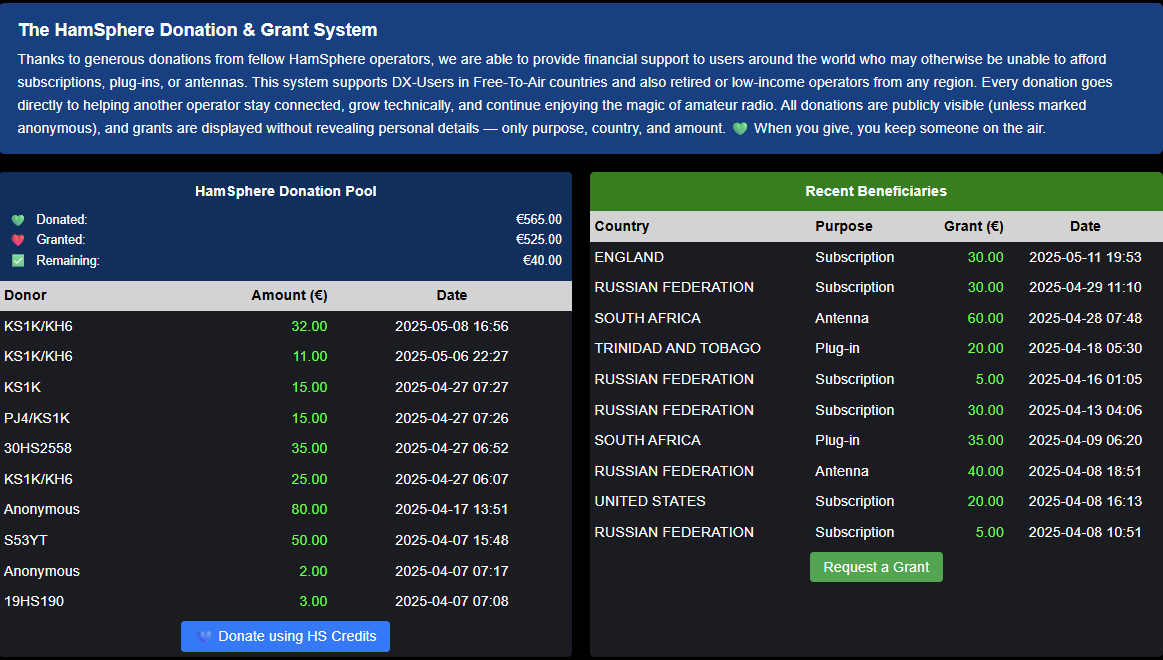This screenshot has height=660, width=1163.
Task: Click donor 19HS190
Action: coord(34,601)
